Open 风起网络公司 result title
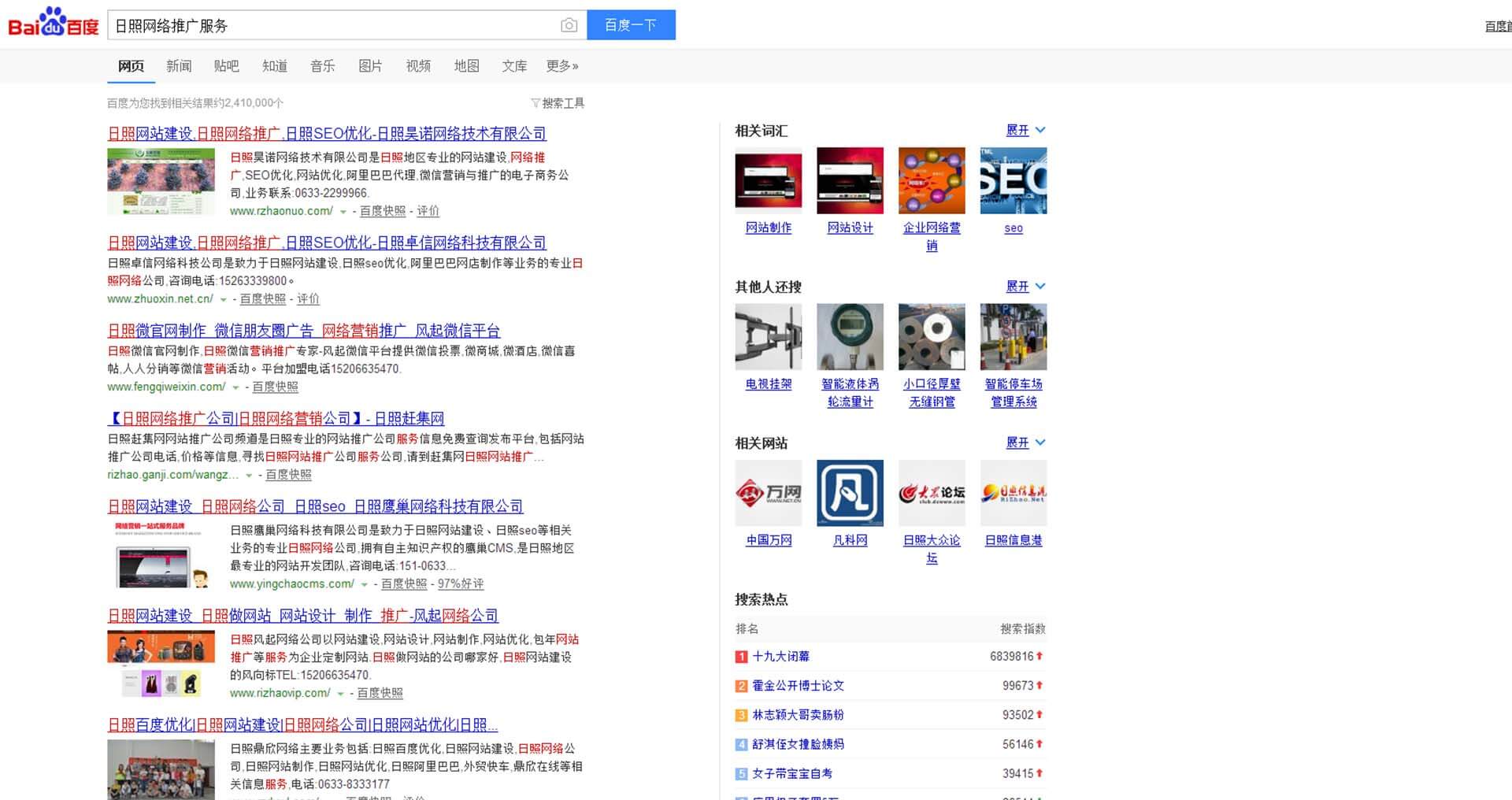This screenshot has height=800, width=1512. [x=303, y=616]
